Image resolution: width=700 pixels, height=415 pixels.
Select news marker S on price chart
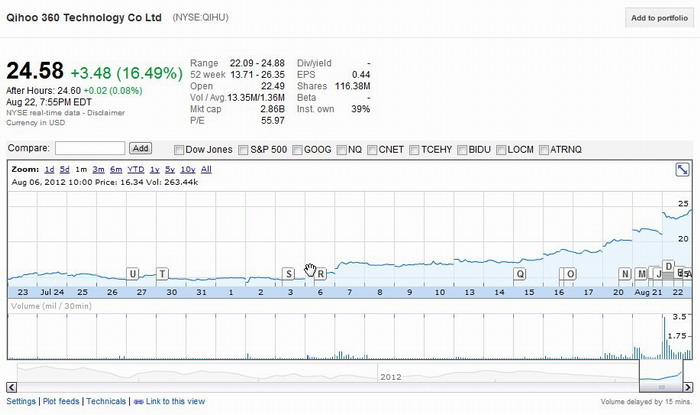289,273
